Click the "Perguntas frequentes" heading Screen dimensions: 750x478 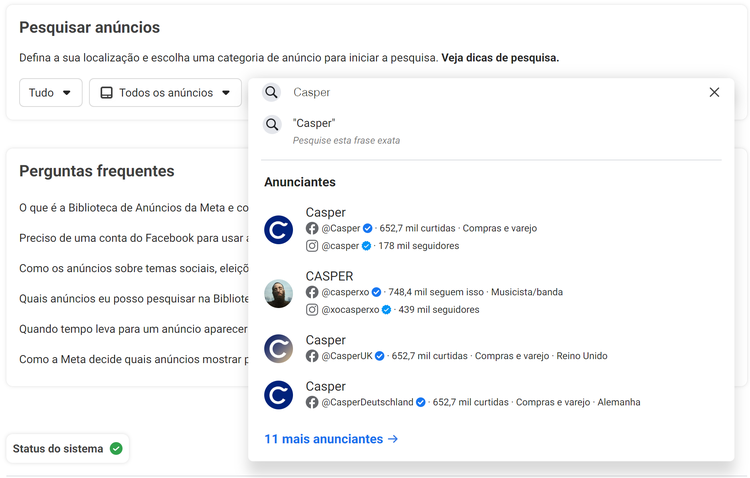click(97, 171)
